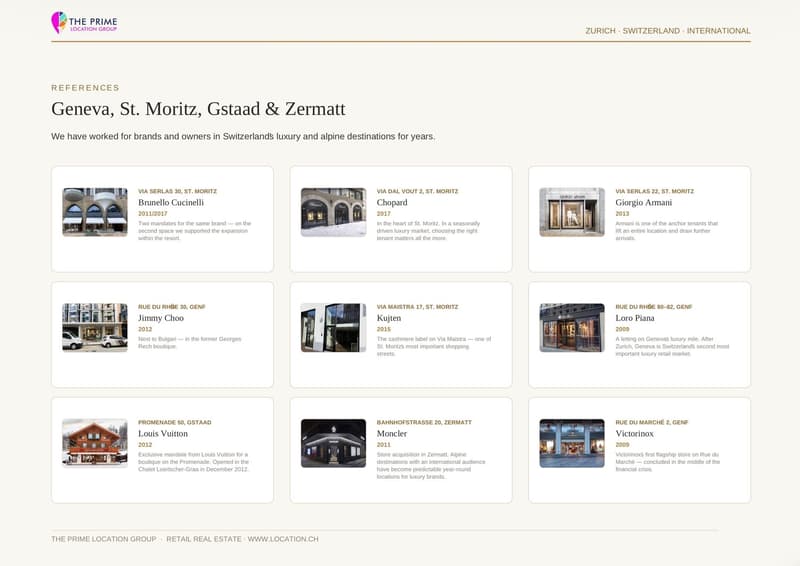The width and height of the screenshot is (800, 566).
Task: Click the address Bahnhofstrasse 20, Zermatt
Action: pos(424,423)
